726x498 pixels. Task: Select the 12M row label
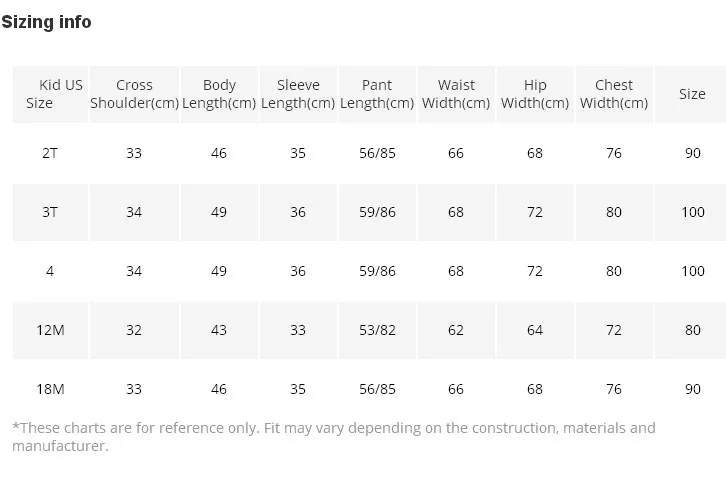[50, 330]
